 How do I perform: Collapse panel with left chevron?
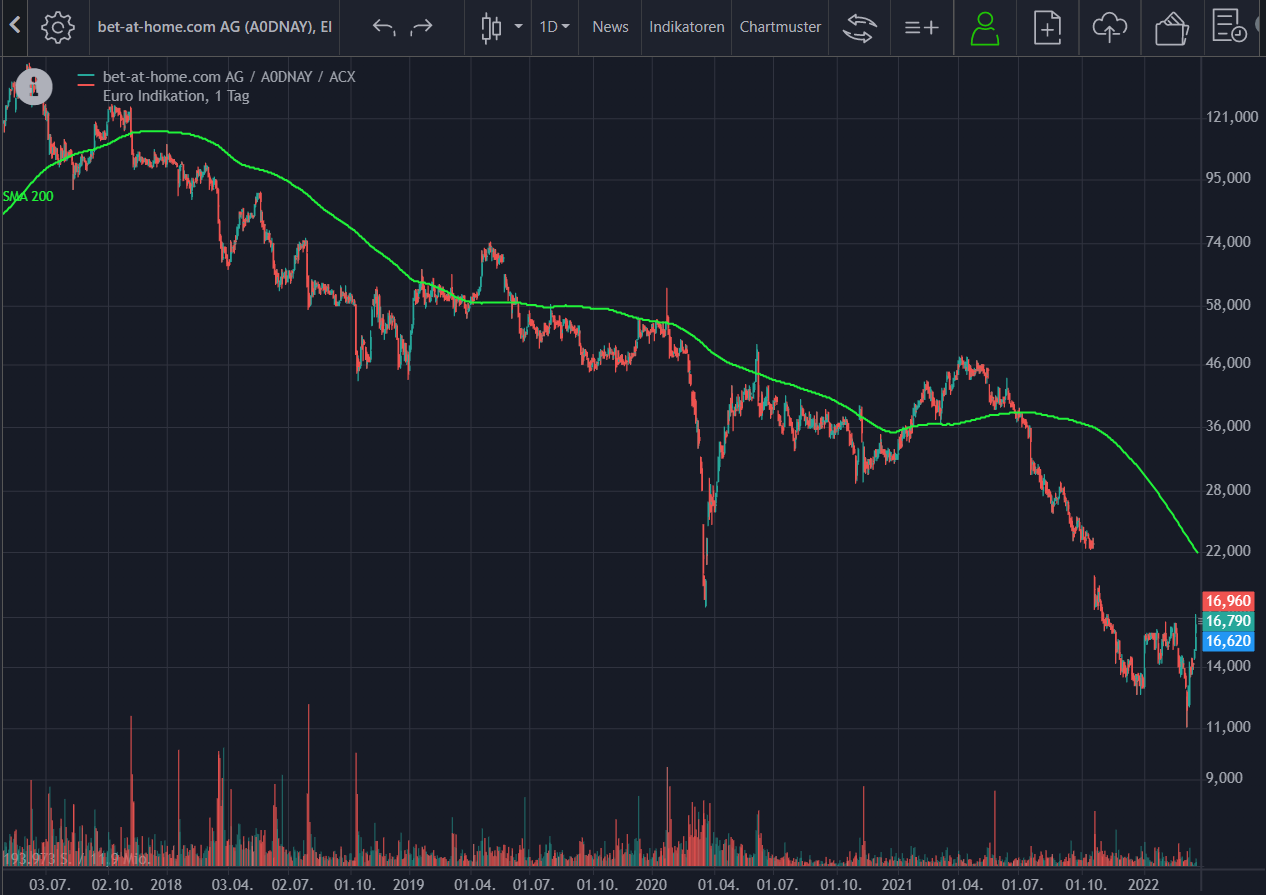pos(14,26)
